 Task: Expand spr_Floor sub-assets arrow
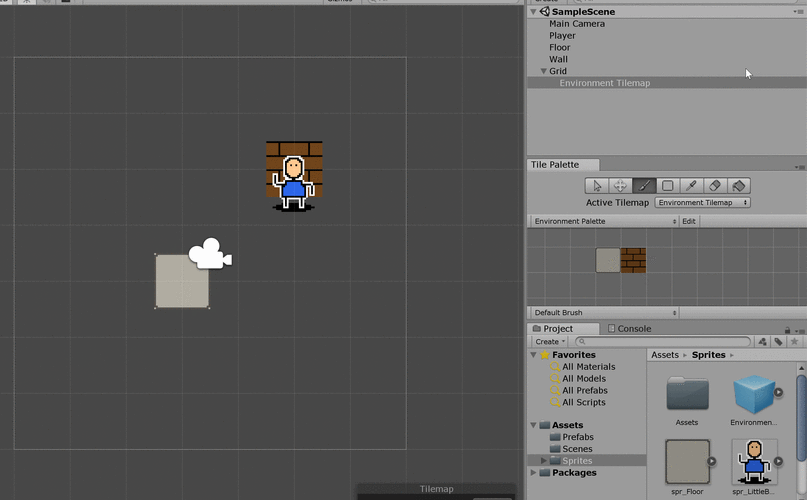point(711,461)
